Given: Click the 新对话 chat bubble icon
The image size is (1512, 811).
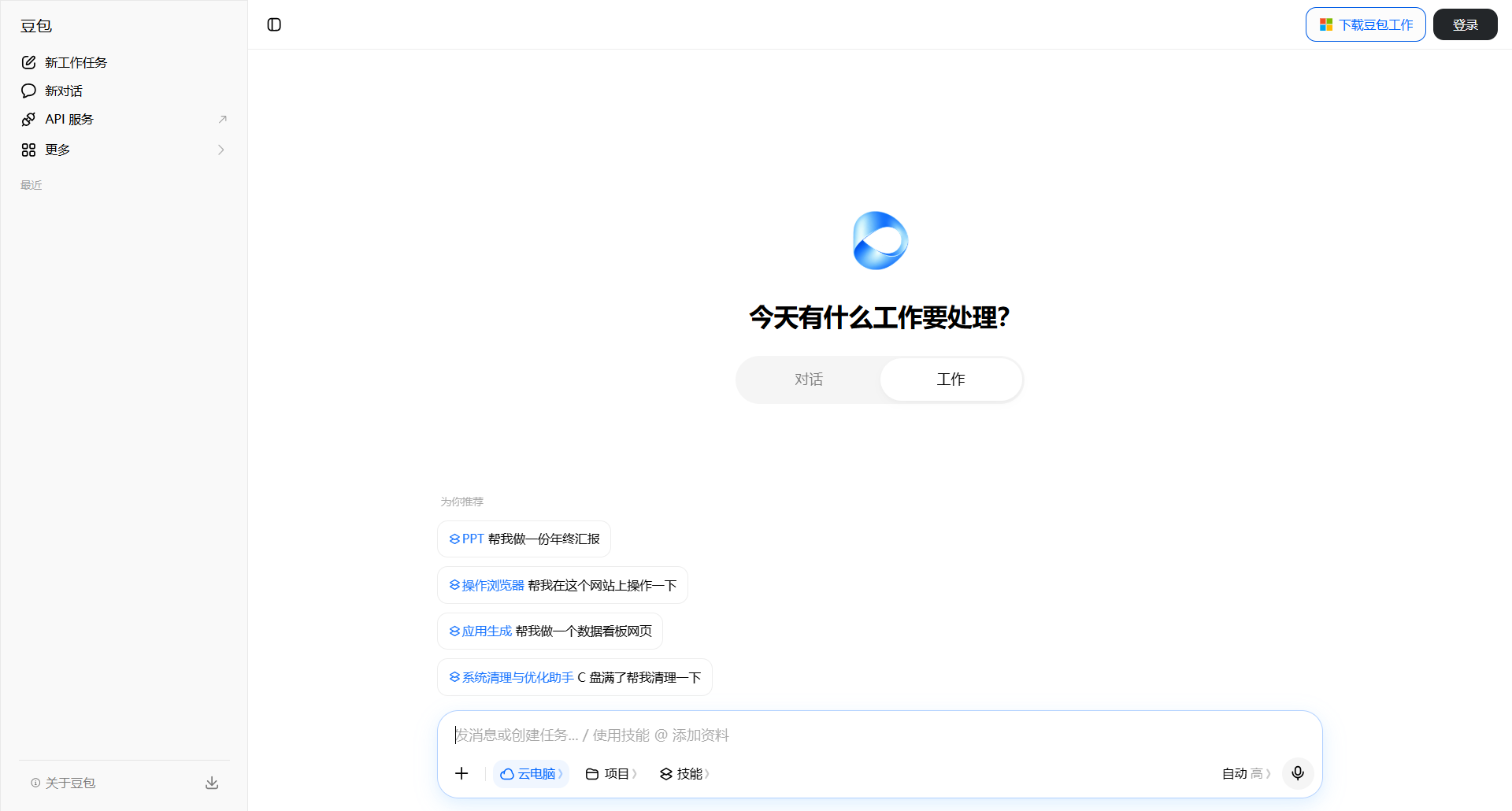Looking at the screenshot, I should (x=28, y=91).
